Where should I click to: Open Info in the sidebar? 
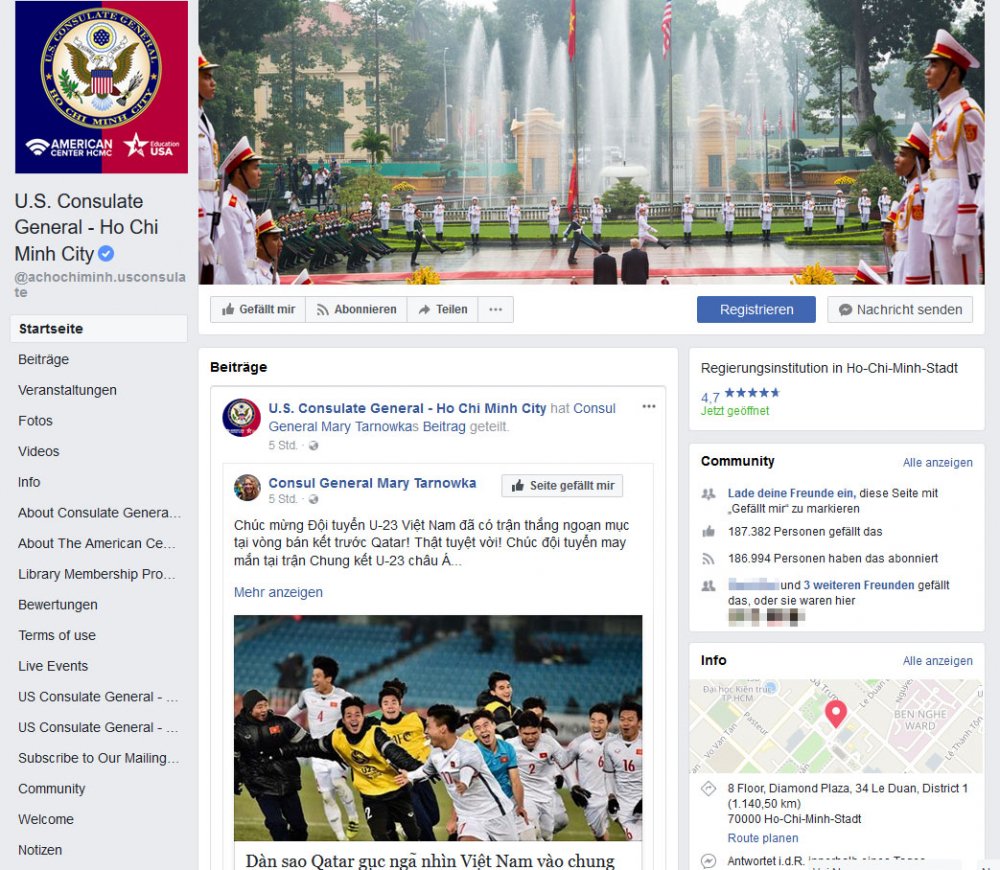[x=29, y=482]
